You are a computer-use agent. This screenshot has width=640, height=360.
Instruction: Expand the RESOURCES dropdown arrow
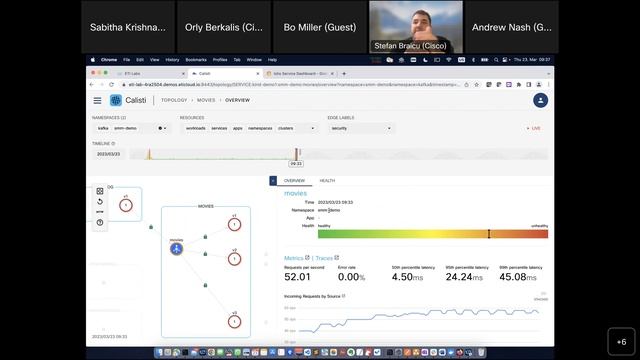[x=313, y=128]
